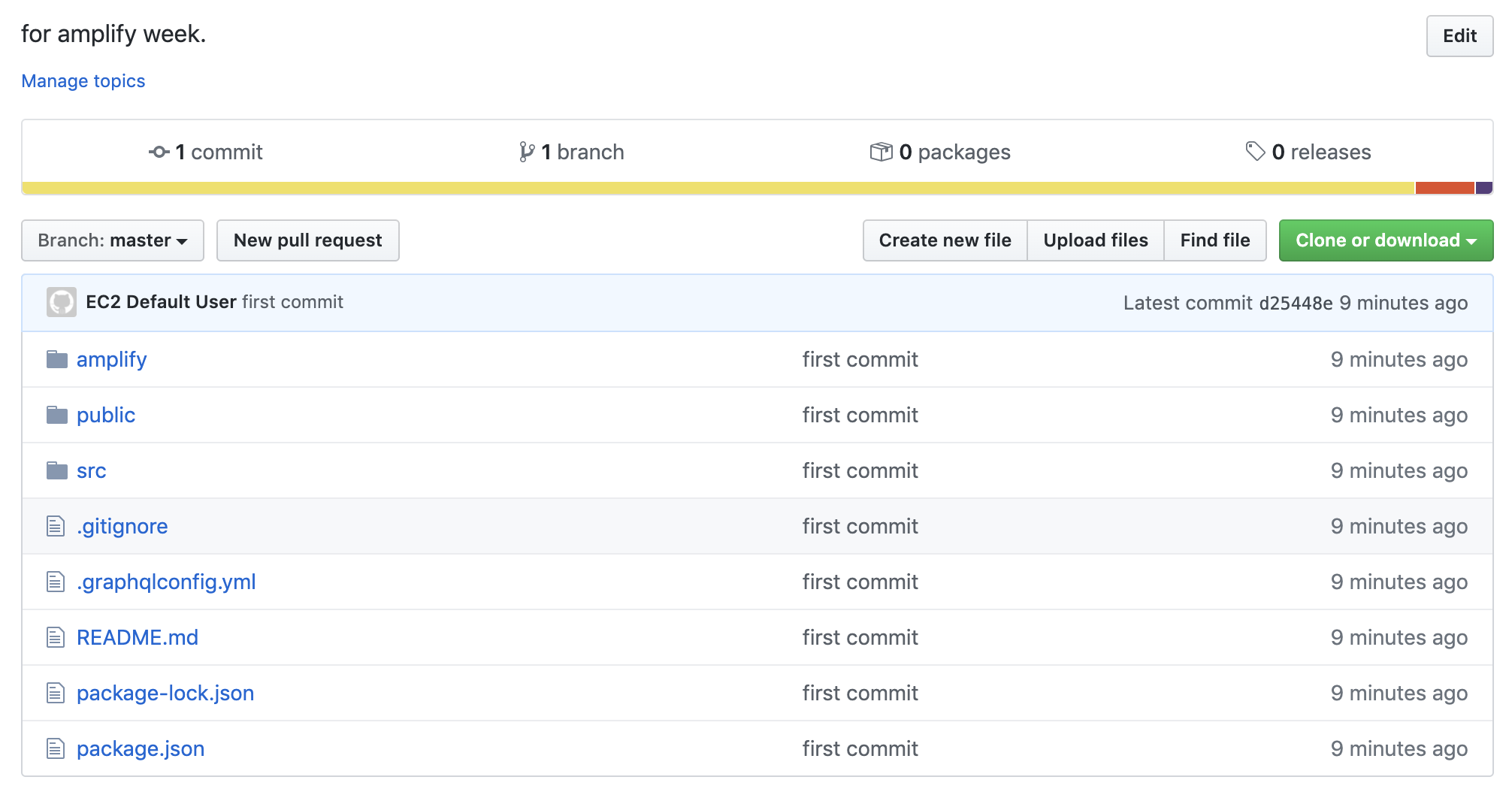Click the .gitignore file icon

point(56,526)
